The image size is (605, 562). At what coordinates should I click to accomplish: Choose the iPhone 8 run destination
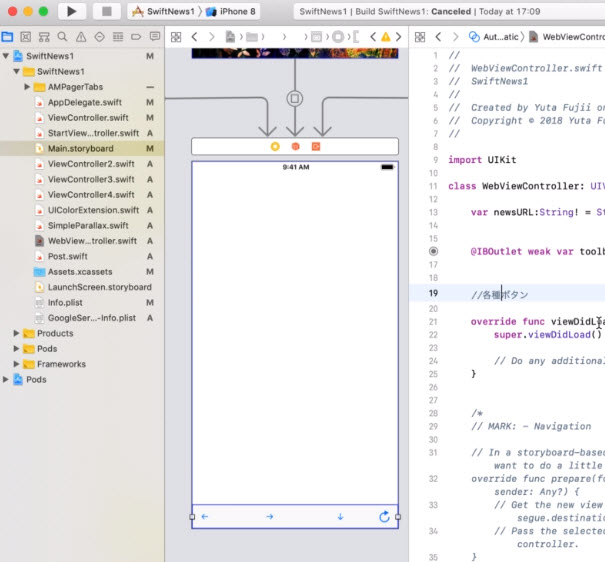231,12
